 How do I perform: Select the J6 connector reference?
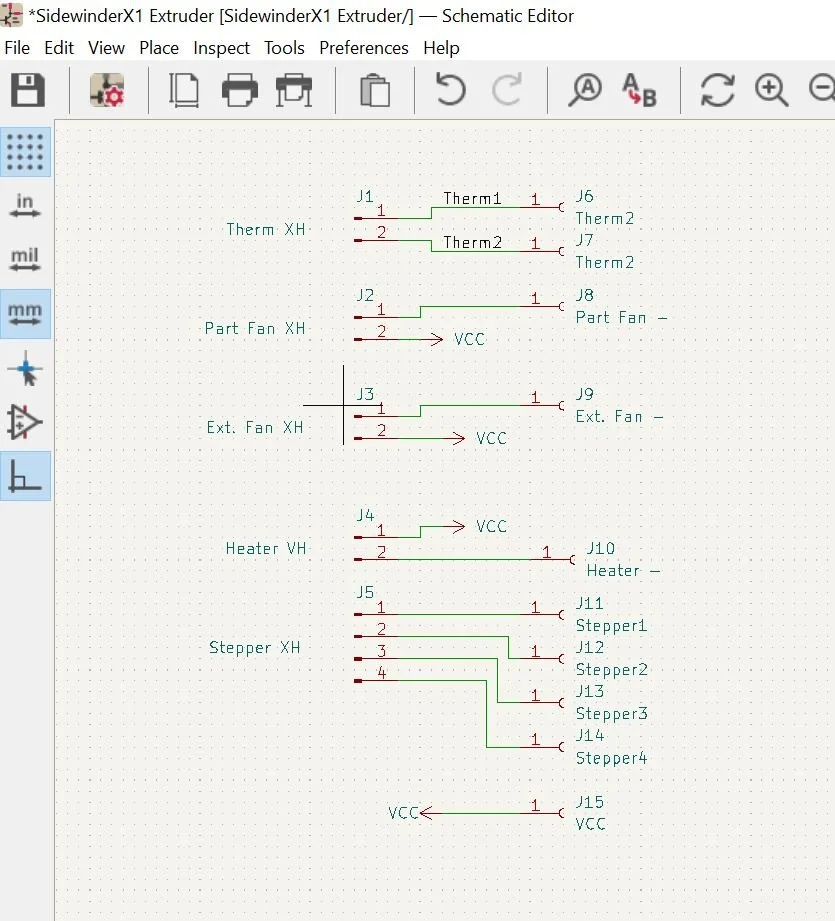click(x=584, y=196)
